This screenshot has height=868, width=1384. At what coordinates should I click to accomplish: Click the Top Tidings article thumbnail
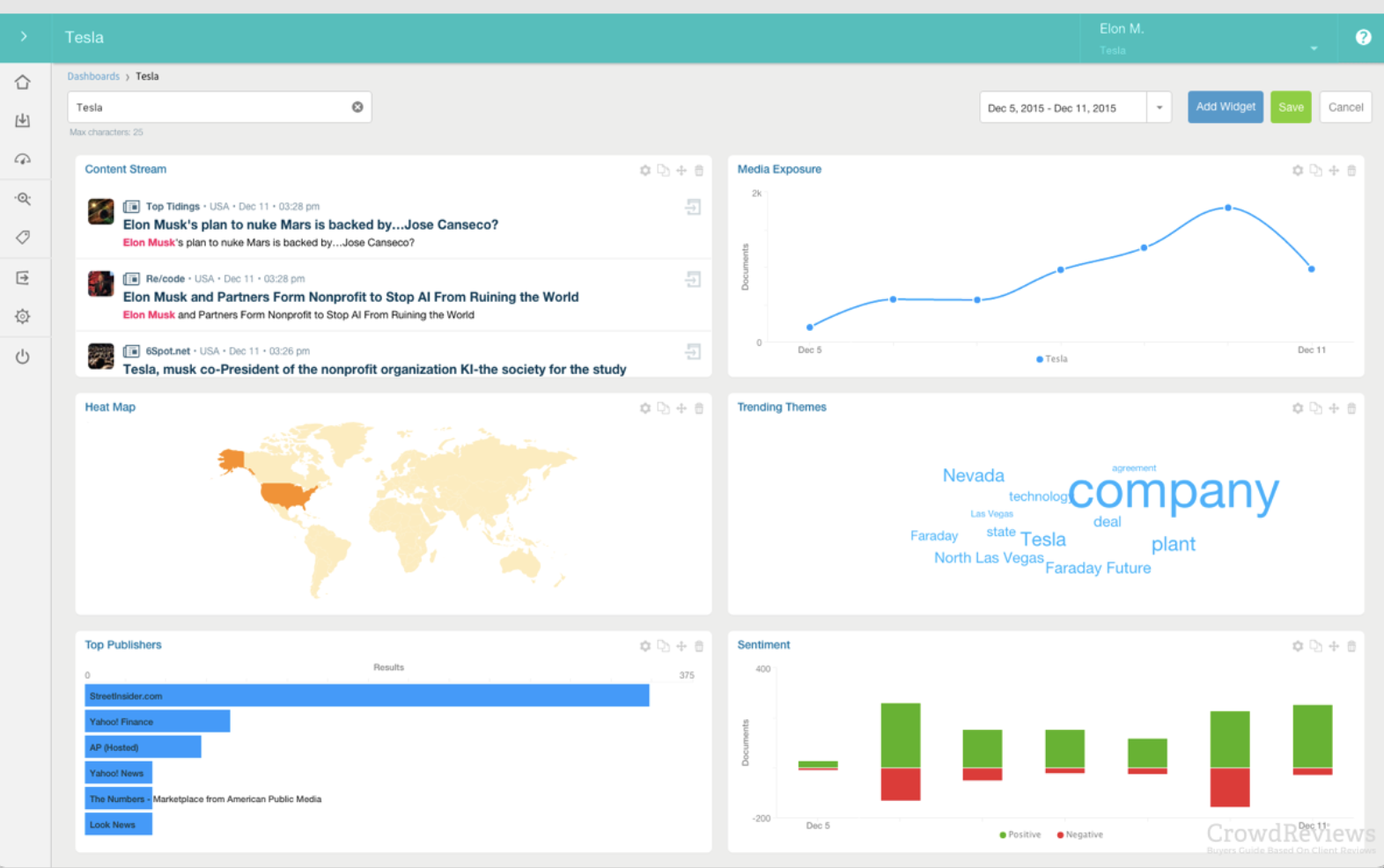click(x=101, y=211)
